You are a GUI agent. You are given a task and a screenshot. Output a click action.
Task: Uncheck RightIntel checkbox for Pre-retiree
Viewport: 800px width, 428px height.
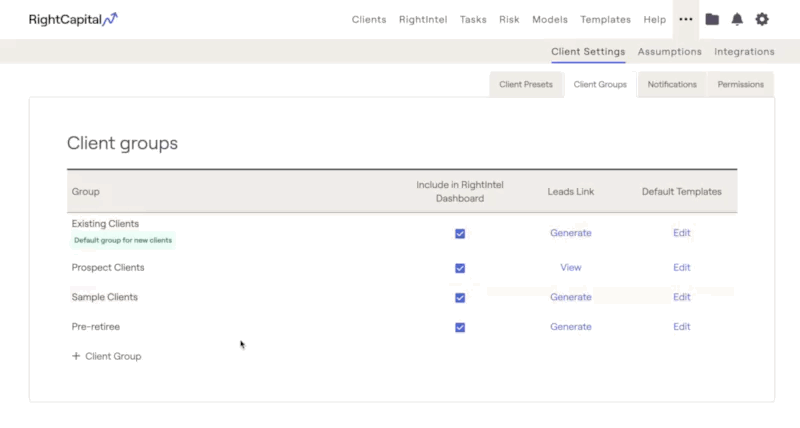[460, 327]
